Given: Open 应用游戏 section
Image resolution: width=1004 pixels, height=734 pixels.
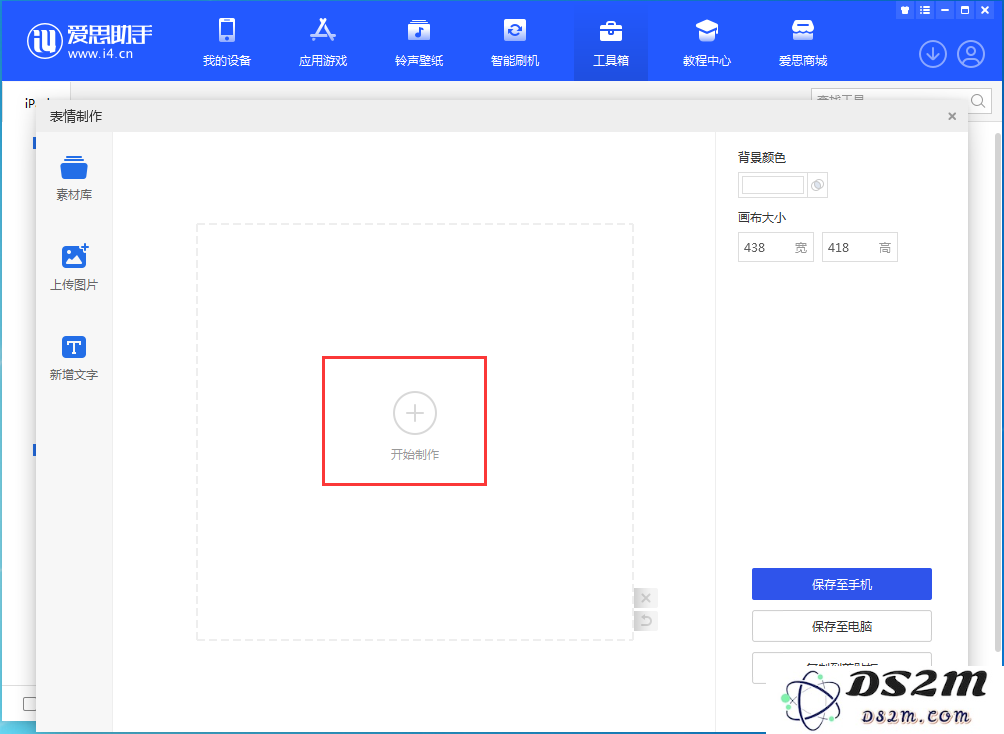Looking at the screenshot, I should coord(323,43).
